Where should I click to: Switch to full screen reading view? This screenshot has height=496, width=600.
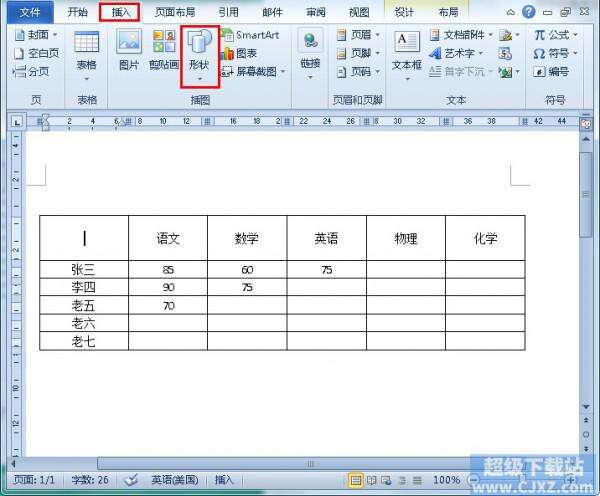[371, 480]
